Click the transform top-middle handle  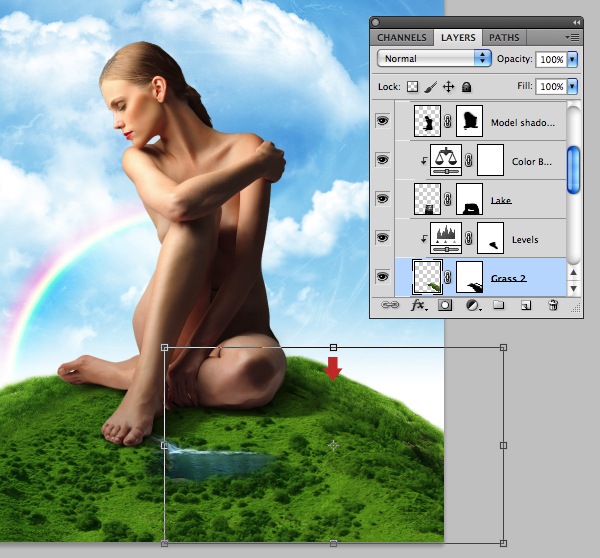pyautogui.click(x=334, y=348)
